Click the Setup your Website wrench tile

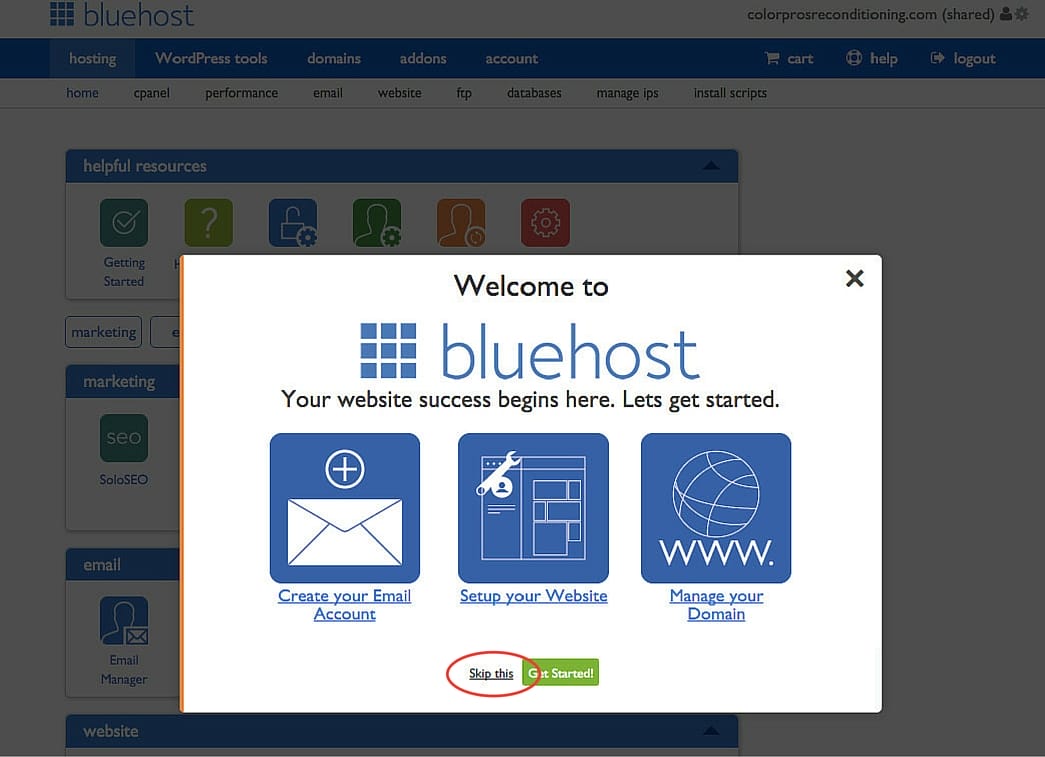click(x=533, y=508)
